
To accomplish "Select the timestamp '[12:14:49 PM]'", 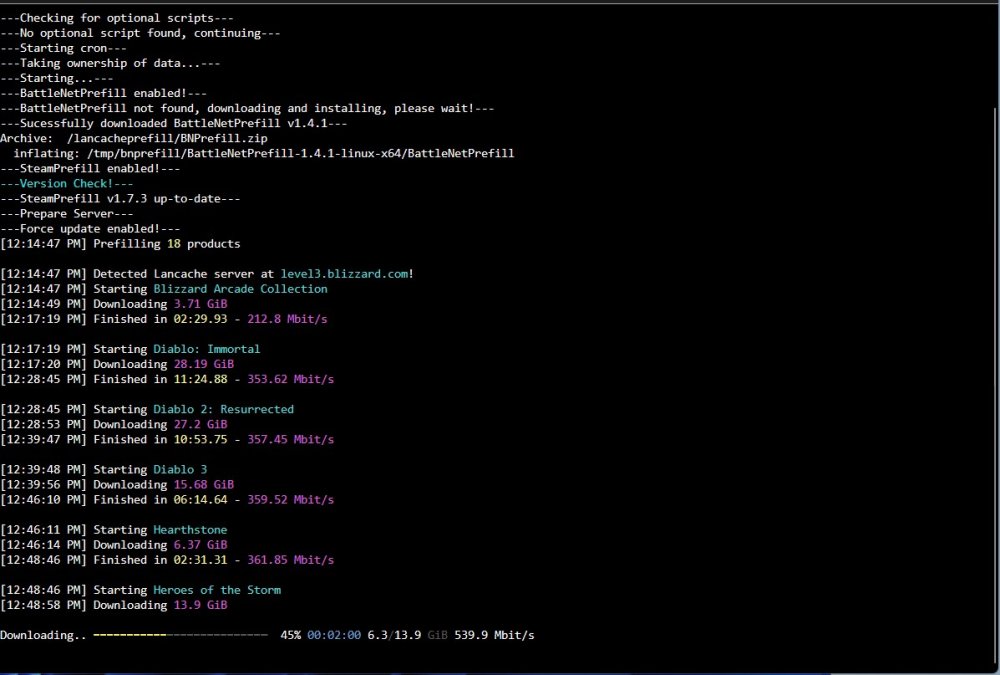I will 43,304.
